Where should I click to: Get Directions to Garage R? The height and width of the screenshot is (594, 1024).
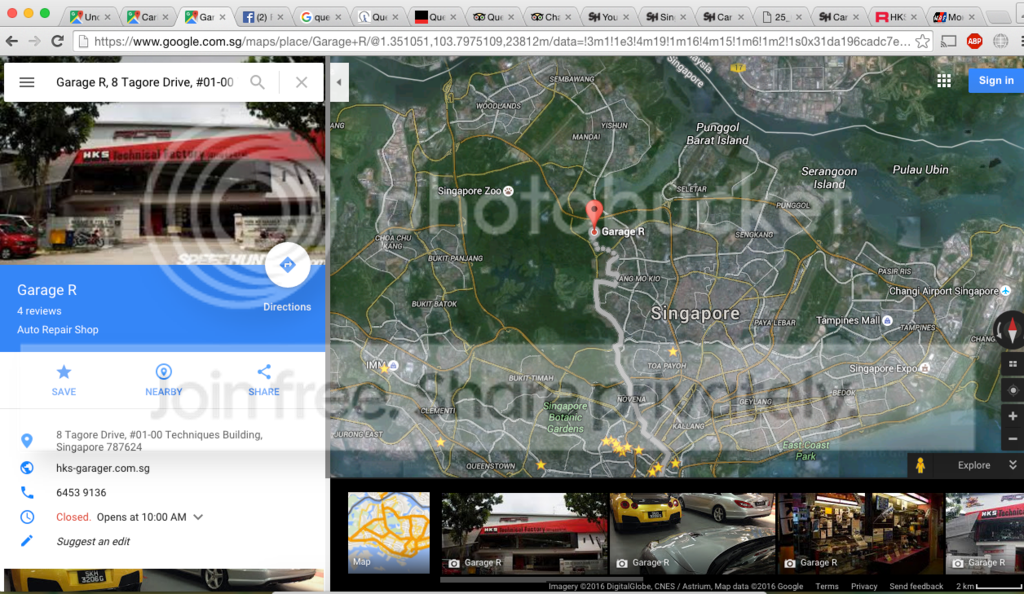(287, 265)
